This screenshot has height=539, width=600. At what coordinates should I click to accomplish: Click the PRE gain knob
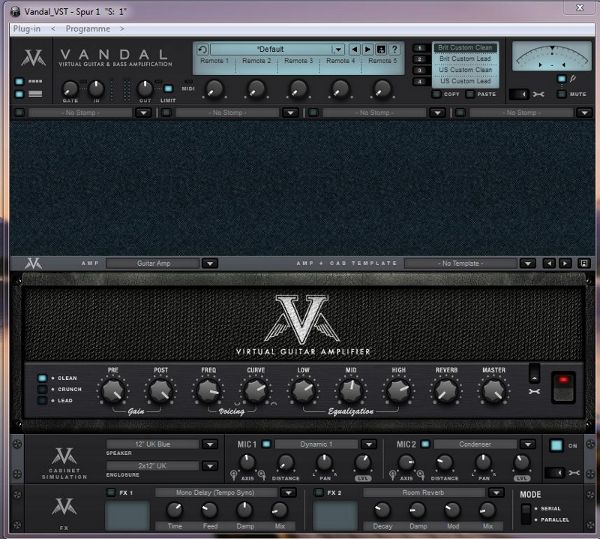(x=113, y=391)
